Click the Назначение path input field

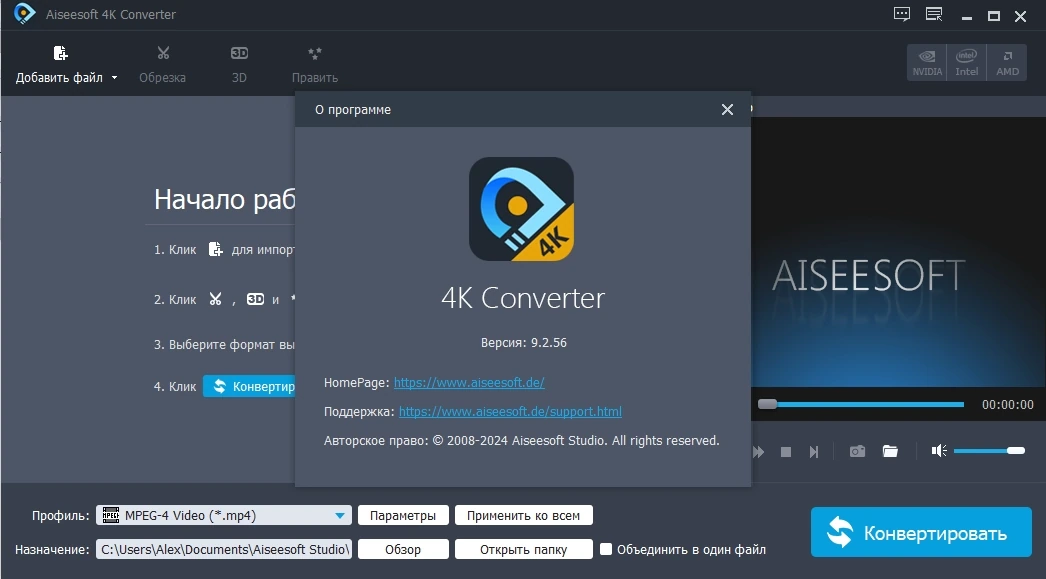(x=224, y=550)
